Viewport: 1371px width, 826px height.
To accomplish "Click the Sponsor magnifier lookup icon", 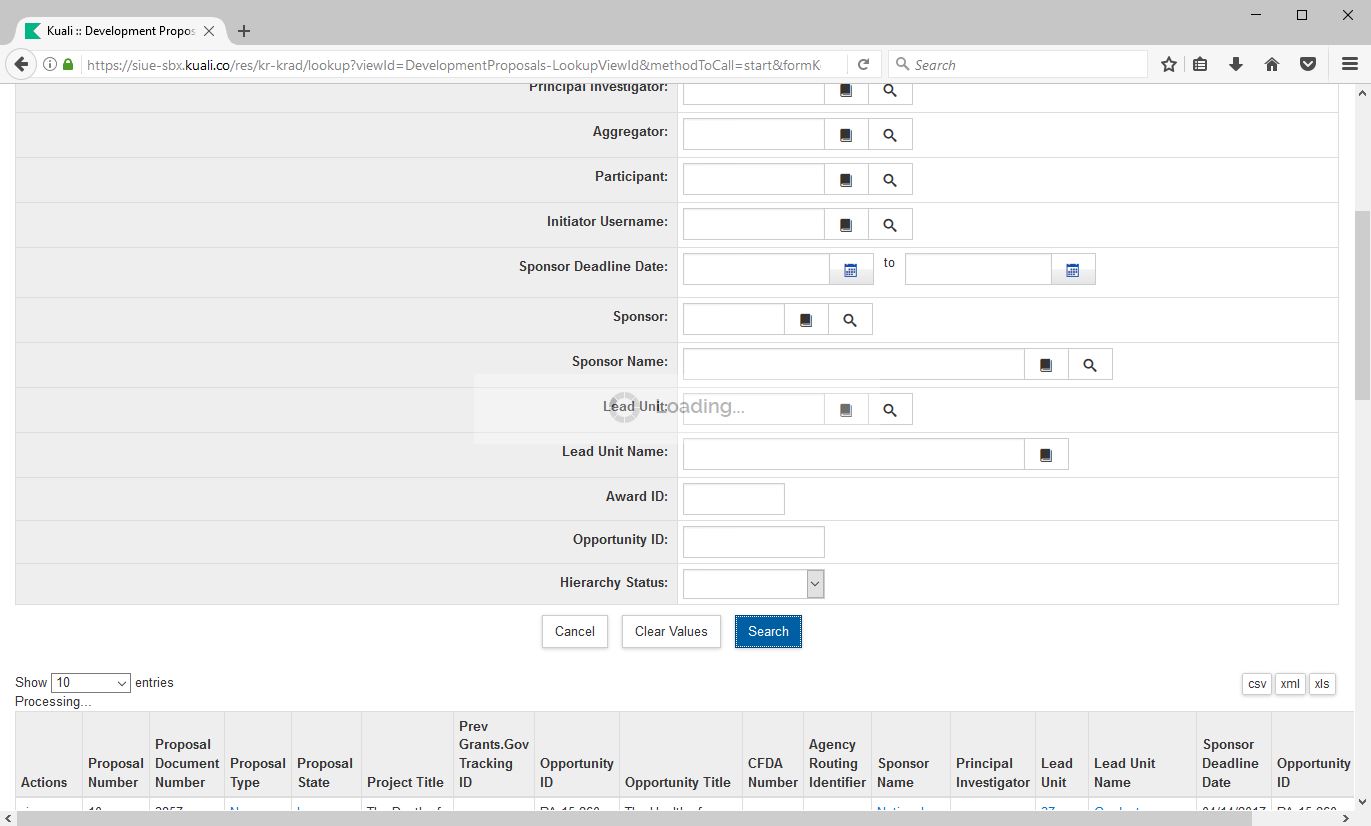I will pyautogui.click(x=850, y=320).
